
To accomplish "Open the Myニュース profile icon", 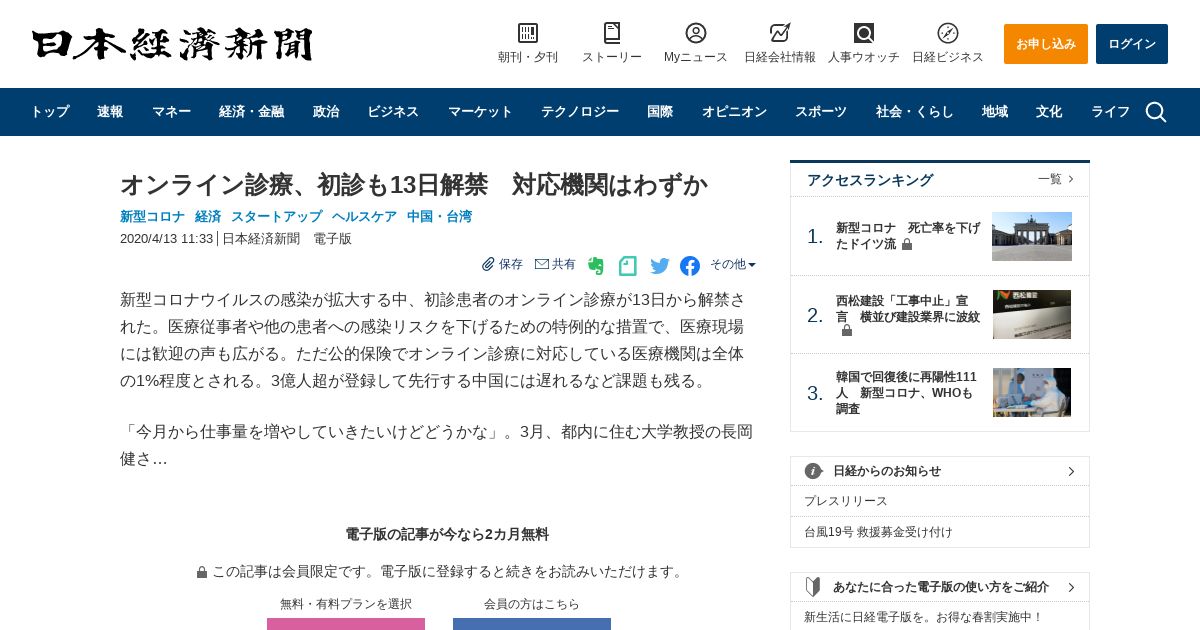I will tap(696, 33).
